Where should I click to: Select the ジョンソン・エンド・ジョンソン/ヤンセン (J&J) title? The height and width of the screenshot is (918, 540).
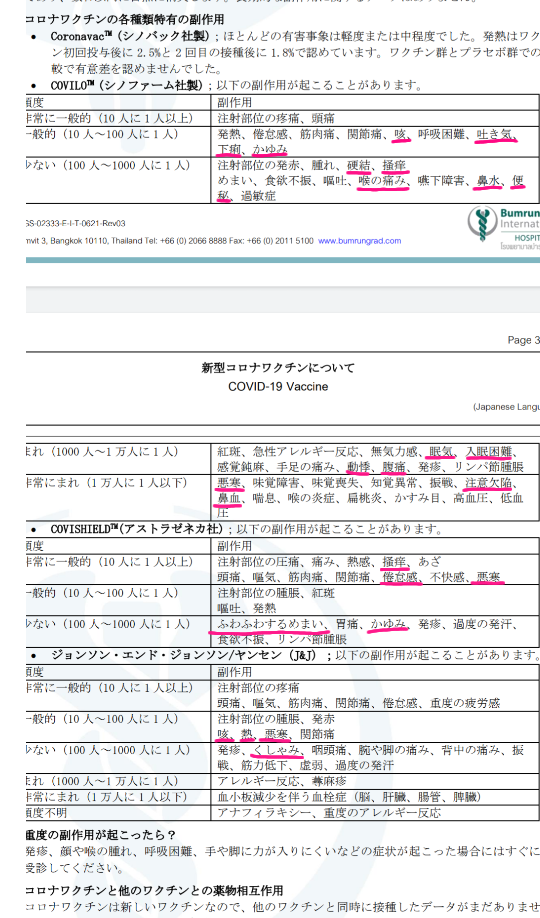tap(187, 655)
